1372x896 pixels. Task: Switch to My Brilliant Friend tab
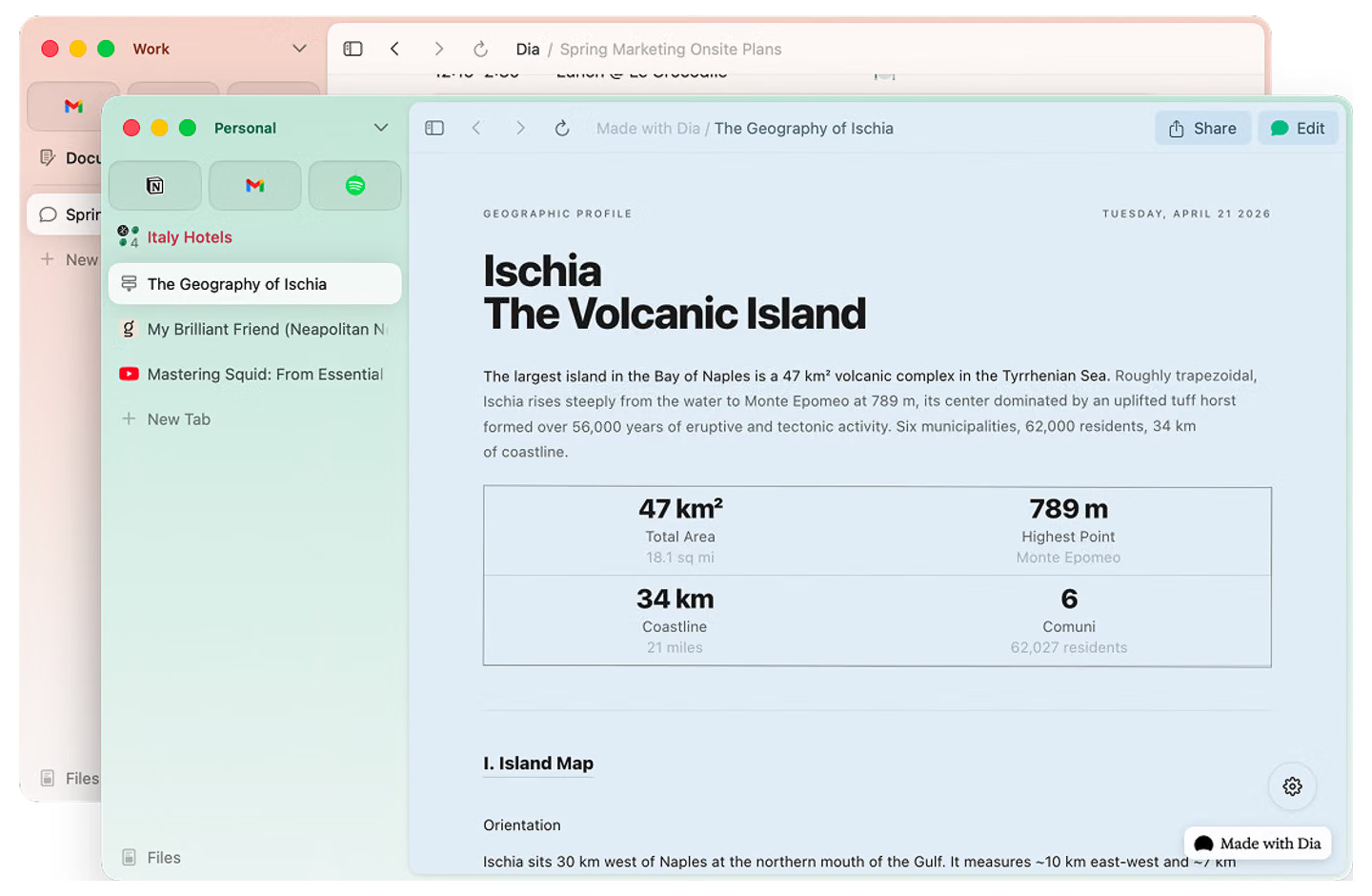click(254, 329)
